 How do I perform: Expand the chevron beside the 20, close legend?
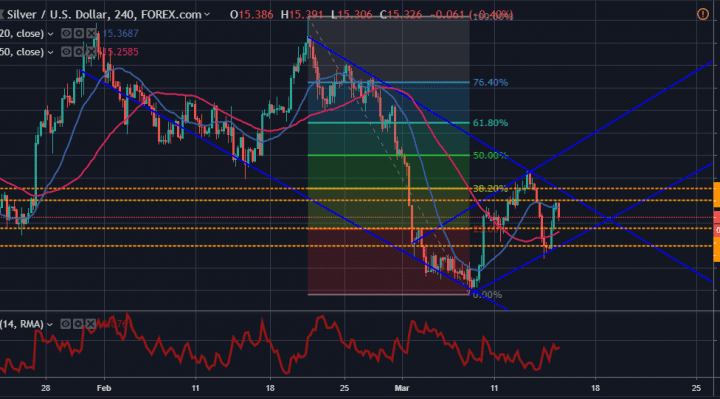coord(51,34)
